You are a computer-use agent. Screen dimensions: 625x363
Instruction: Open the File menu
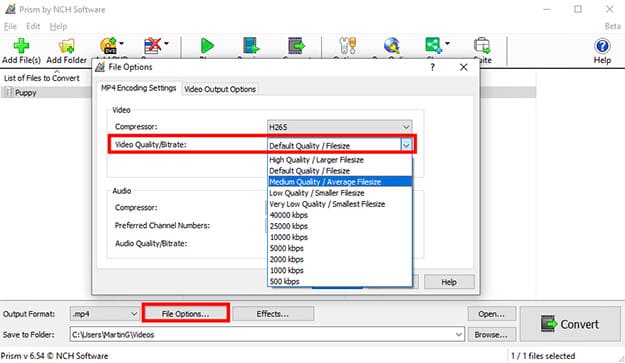(10, 26)
